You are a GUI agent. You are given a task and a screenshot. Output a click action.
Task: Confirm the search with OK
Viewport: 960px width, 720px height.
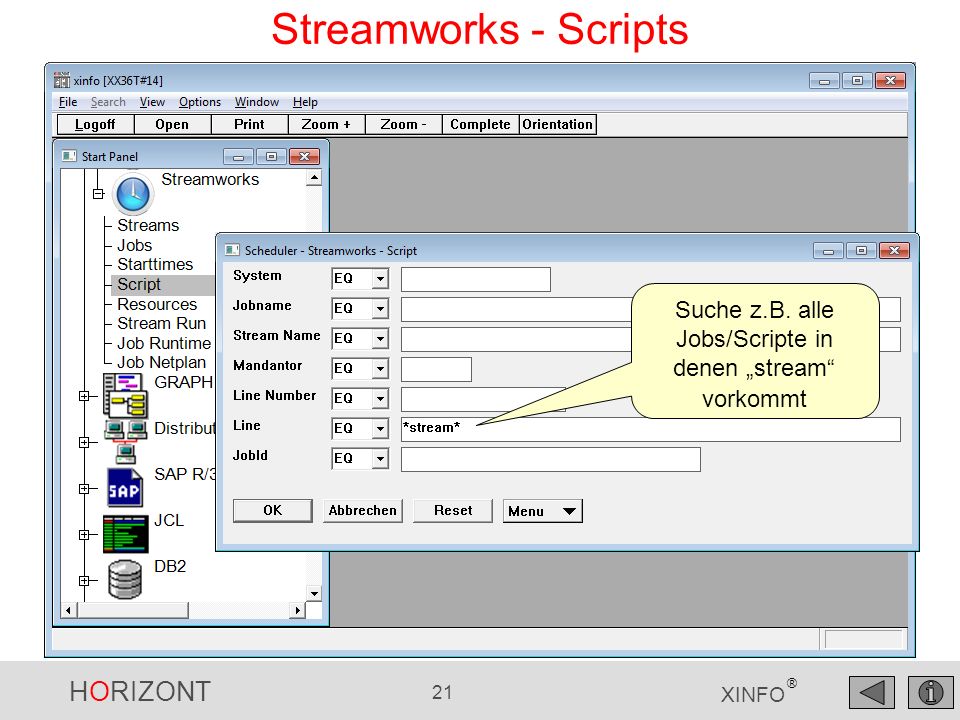[x=272, y=511]
